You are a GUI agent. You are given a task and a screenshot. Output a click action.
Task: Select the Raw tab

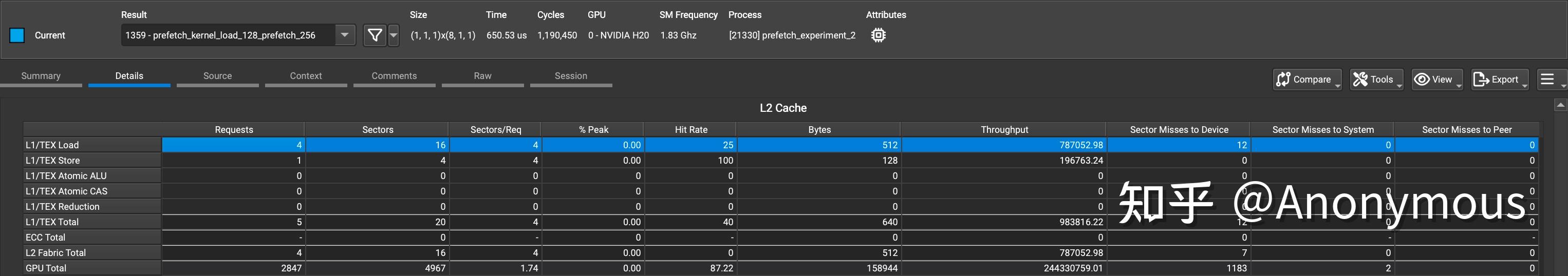[x=483, y=76]
